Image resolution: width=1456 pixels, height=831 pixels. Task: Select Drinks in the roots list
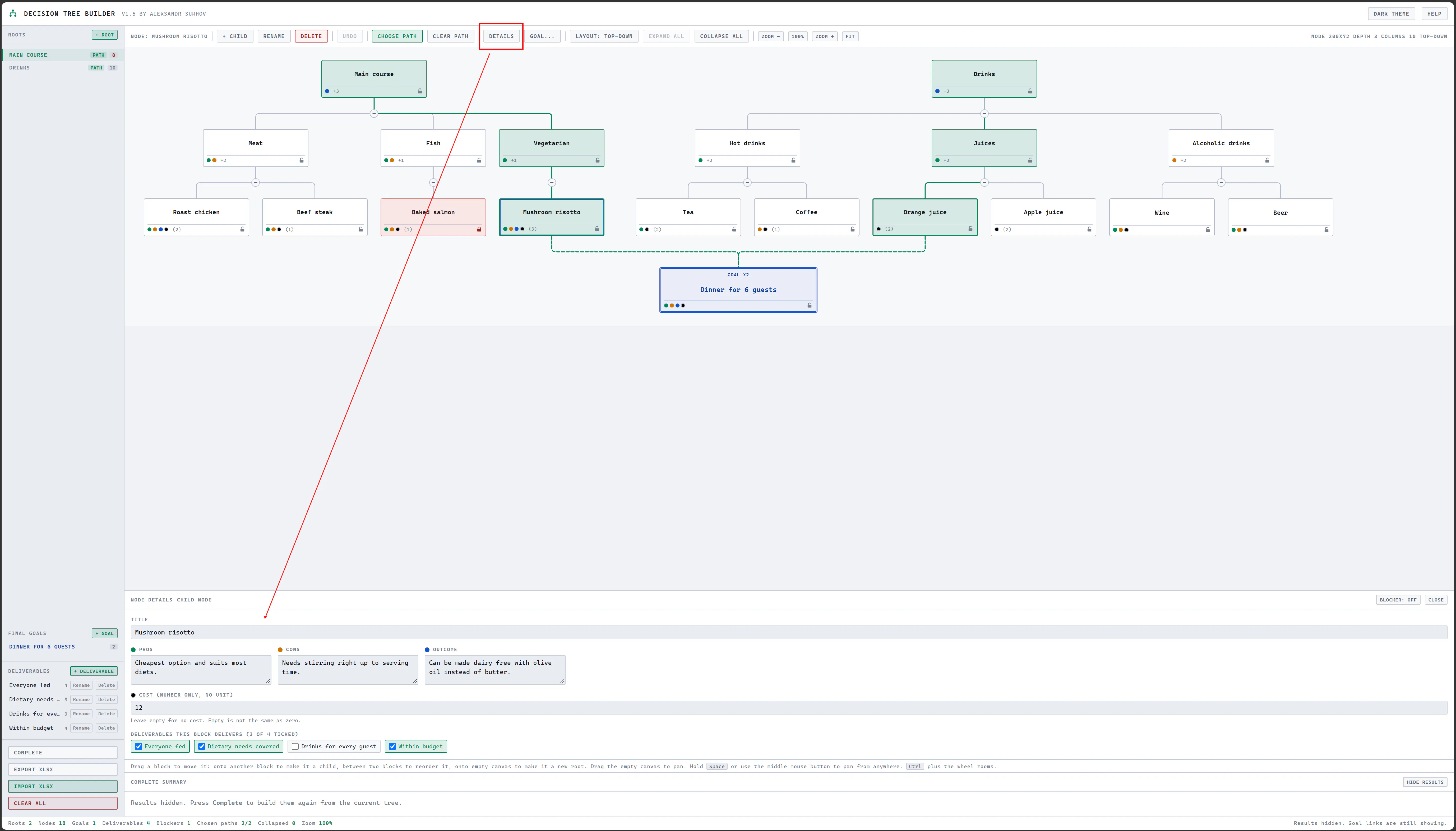63,68
